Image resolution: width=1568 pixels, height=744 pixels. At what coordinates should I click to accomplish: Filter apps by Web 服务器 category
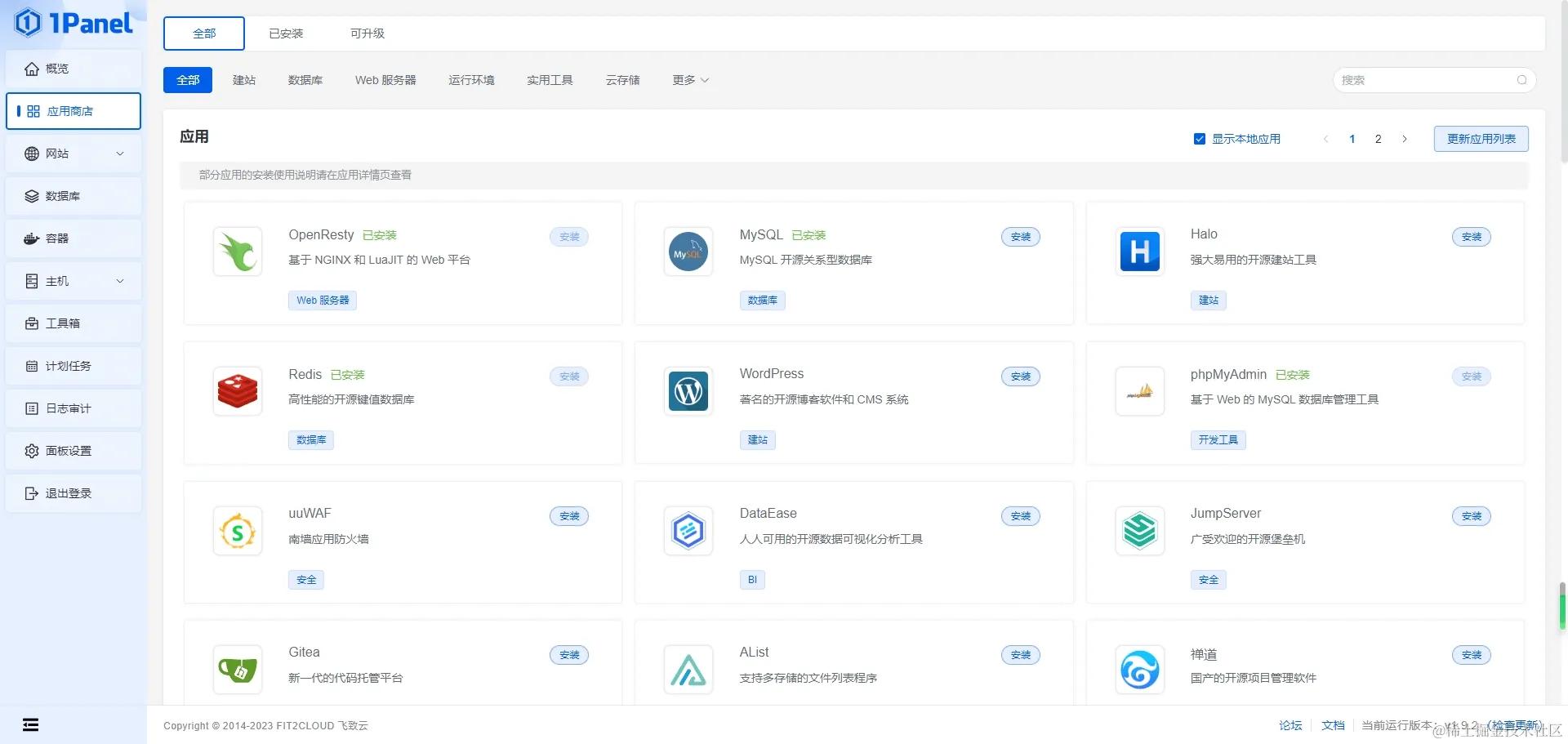click(385, 80)
